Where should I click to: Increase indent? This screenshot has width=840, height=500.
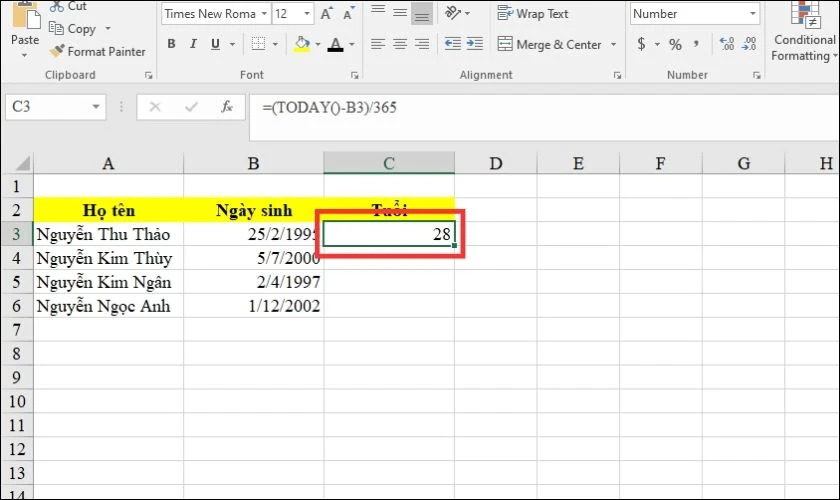(x=475, y=44)
